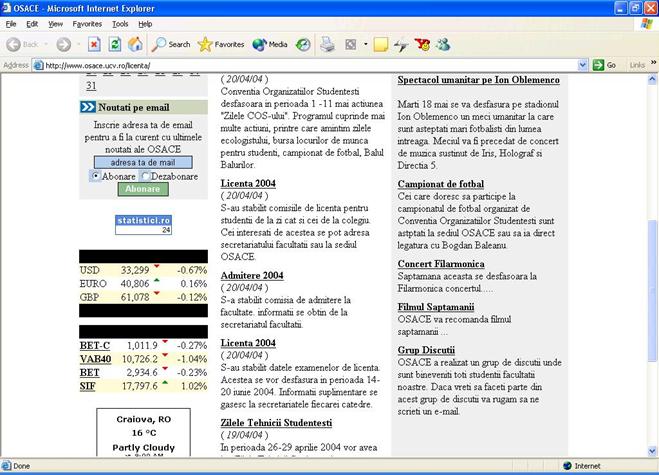Viewport: 659px width, 475px height.
Task: Open the Search toolbar button
Action: point(171,44)
